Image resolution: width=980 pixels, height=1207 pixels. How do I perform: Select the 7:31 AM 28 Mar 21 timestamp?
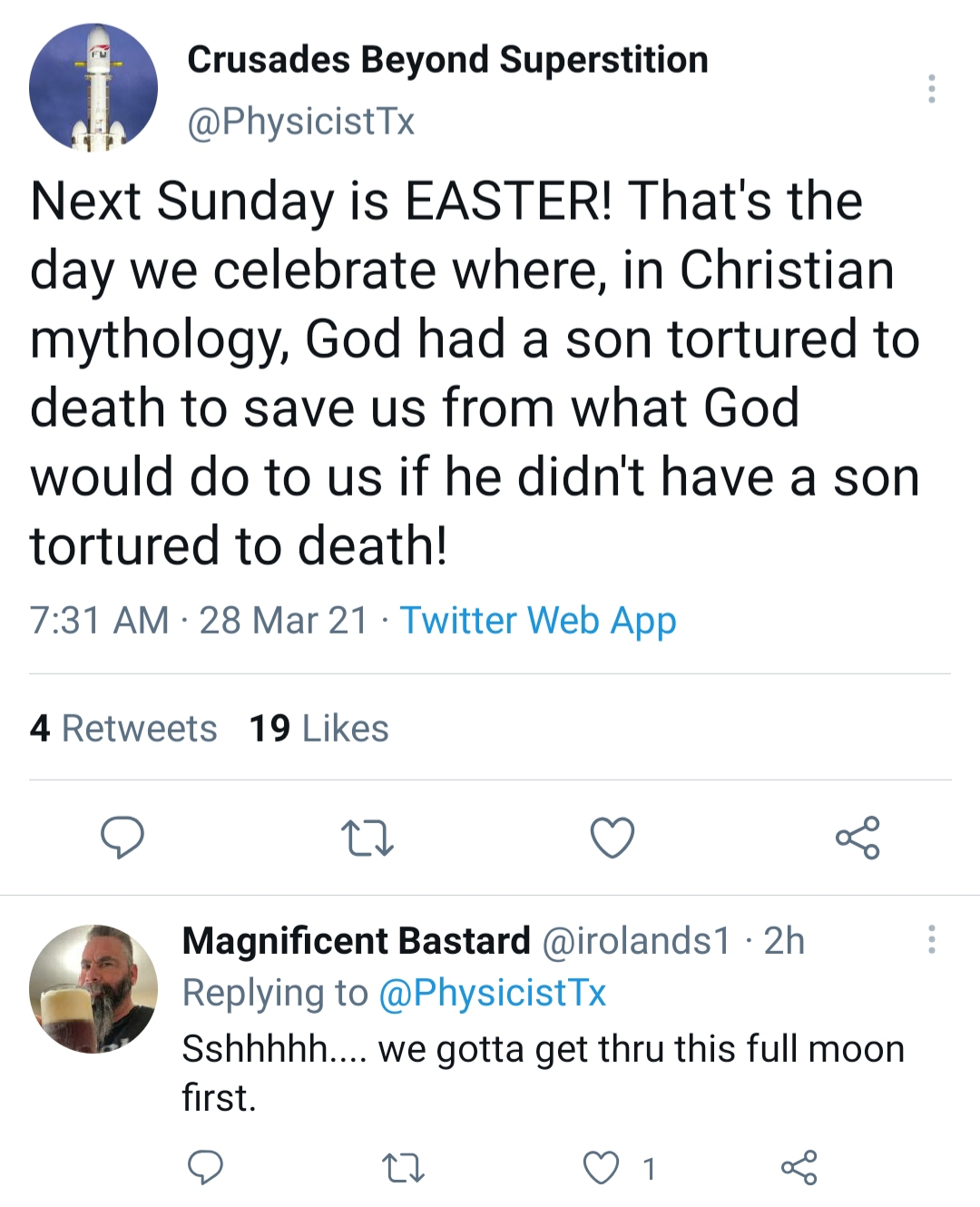coord(199,621)
